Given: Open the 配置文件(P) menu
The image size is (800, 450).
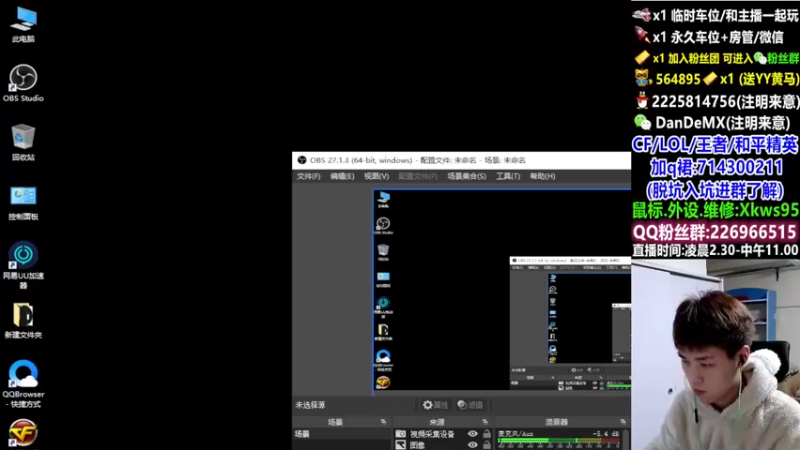Looking at the screenshot, I should [x=418, y=176].
